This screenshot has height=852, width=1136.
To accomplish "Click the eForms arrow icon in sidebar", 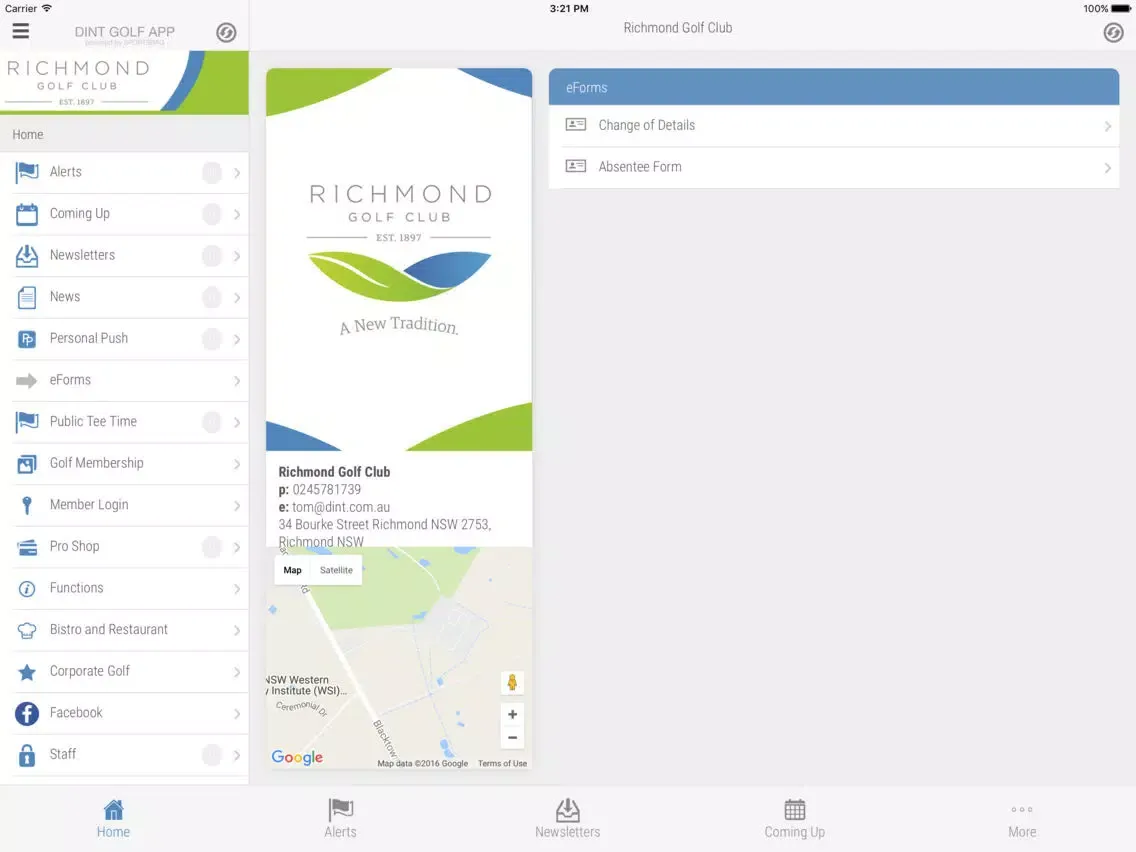I will click(x=27, y=381).
